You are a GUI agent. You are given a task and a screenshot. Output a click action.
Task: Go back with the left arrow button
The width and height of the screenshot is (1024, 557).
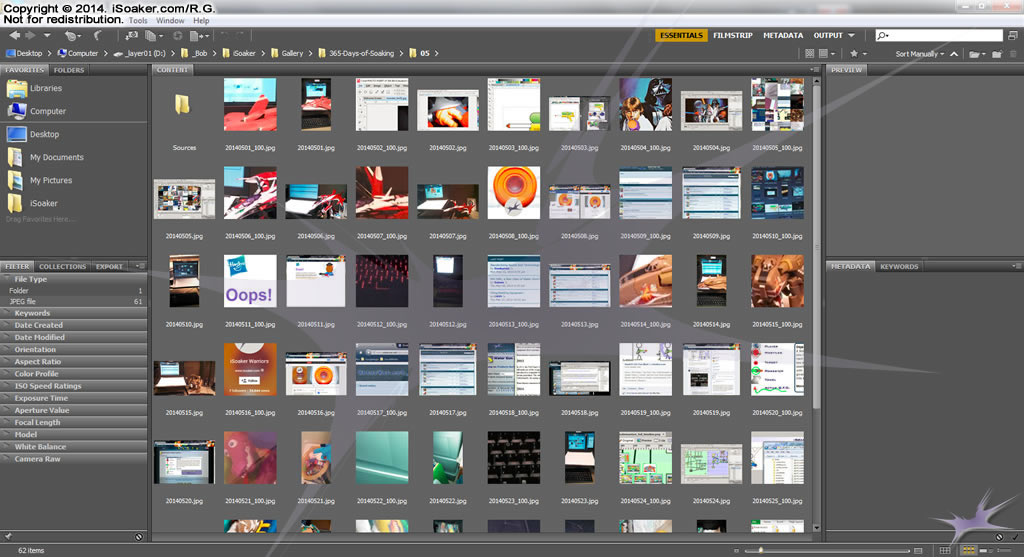[14, 35]
